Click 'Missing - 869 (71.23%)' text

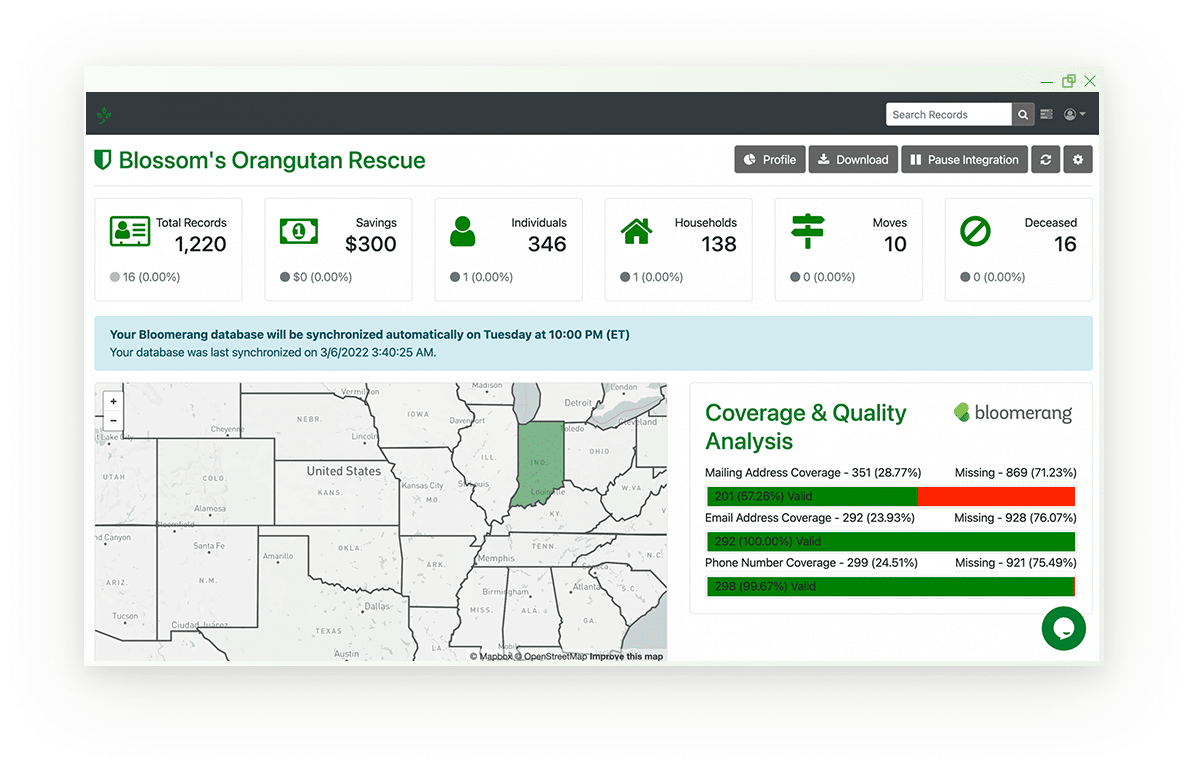coord(1015,473)
